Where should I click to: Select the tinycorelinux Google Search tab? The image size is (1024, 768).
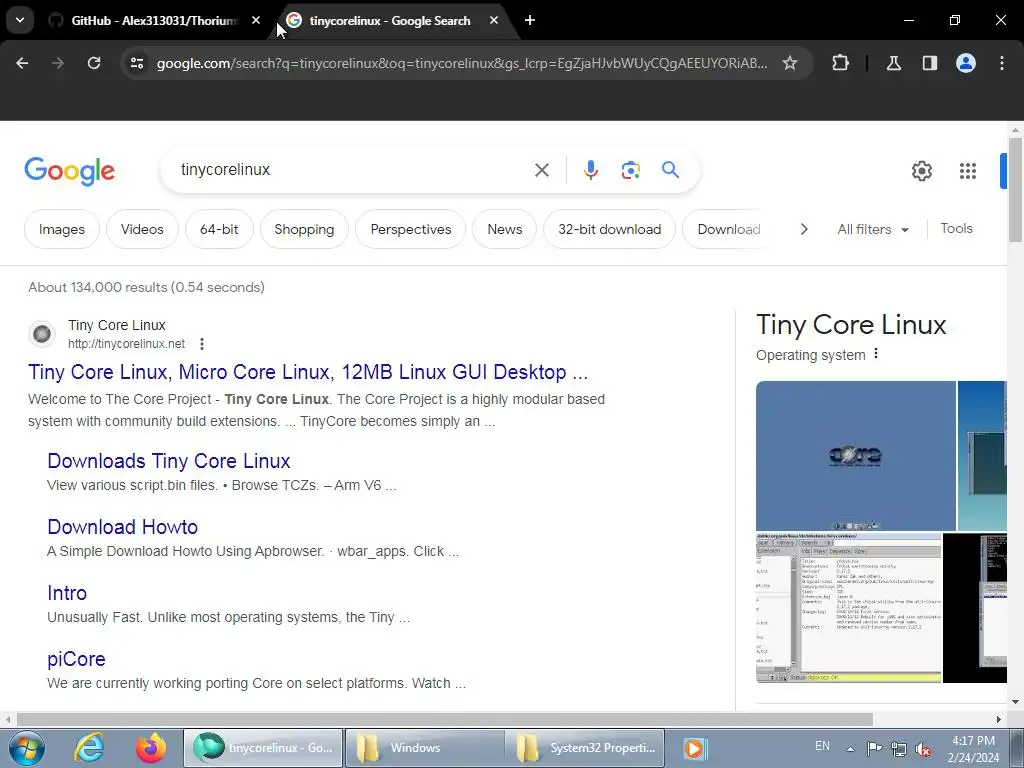pyautogui.click(x=390, y=20)
